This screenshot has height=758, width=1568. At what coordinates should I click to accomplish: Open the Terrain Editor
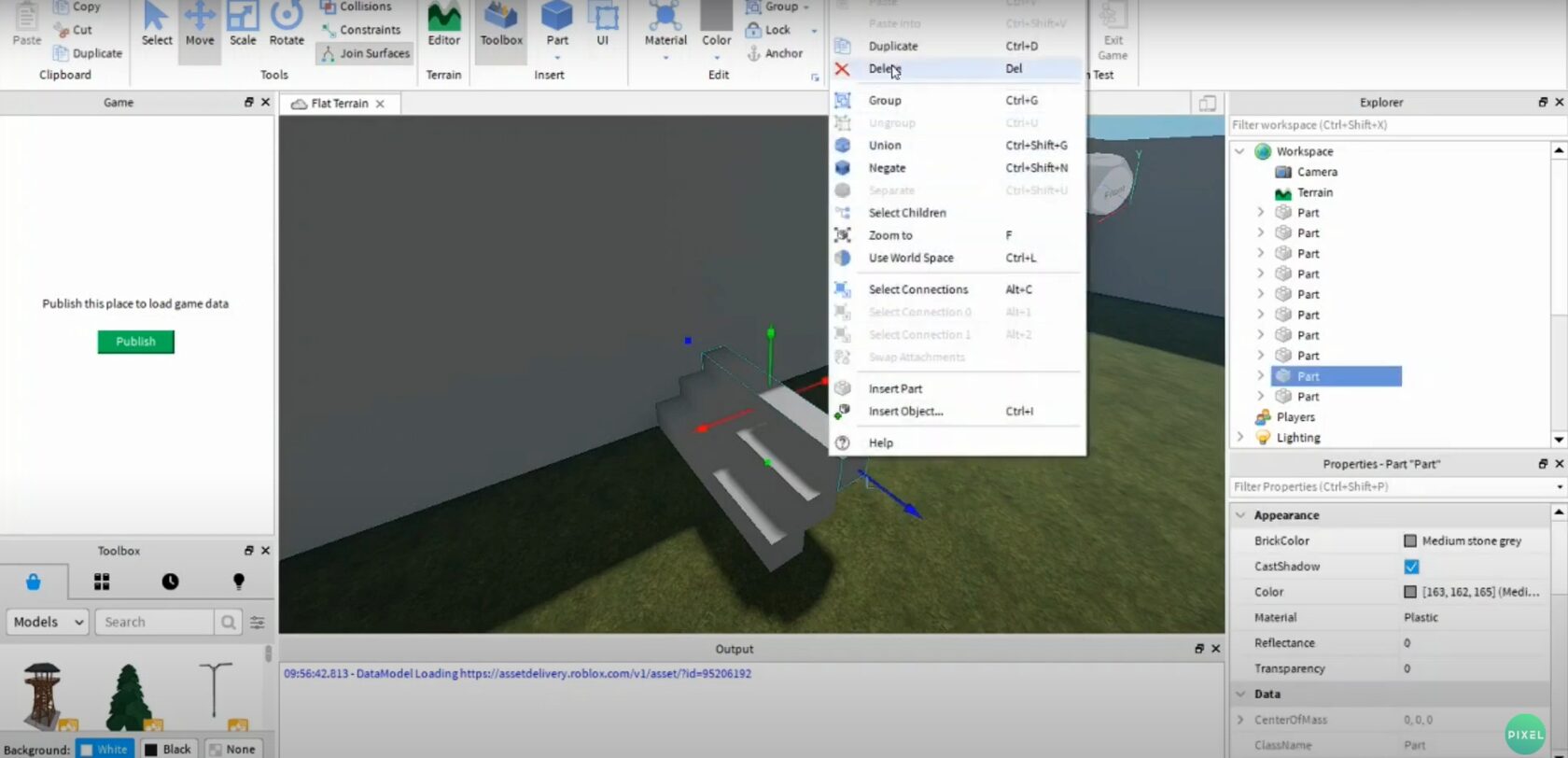point(443,25)
